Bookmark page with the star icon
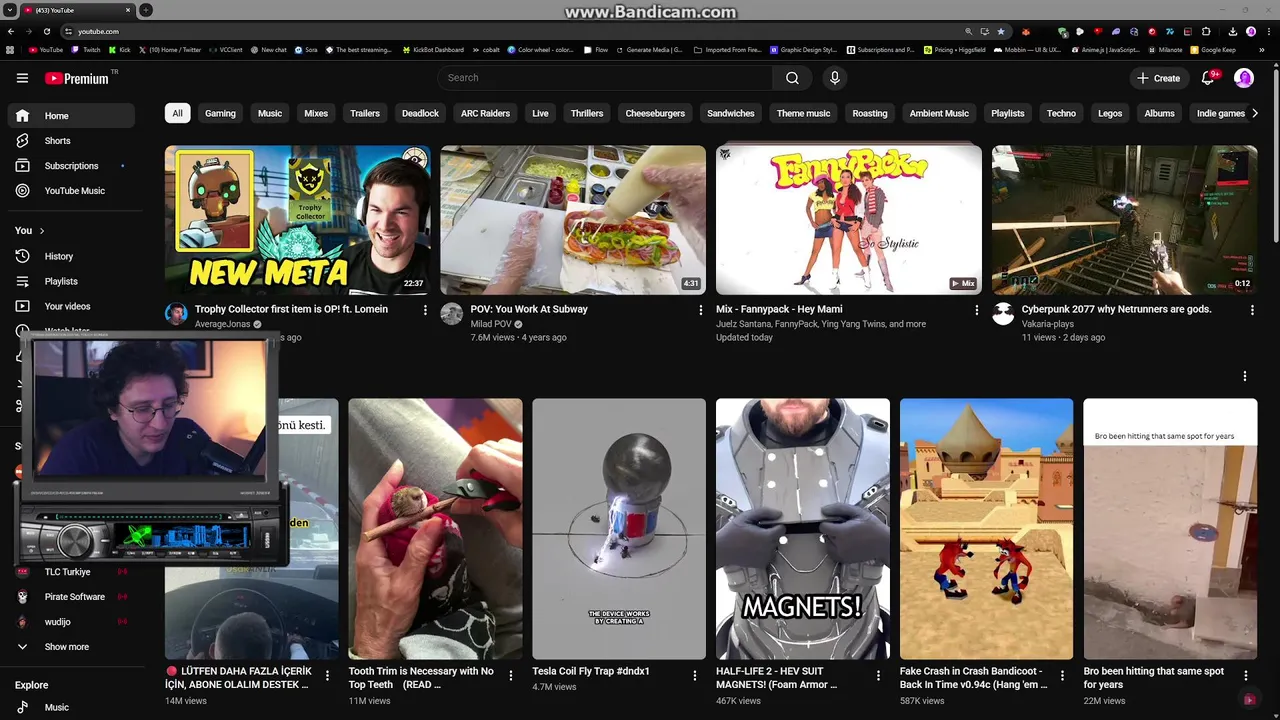The width and height of the screenshot is (1280, 720). click(1001, 31)
